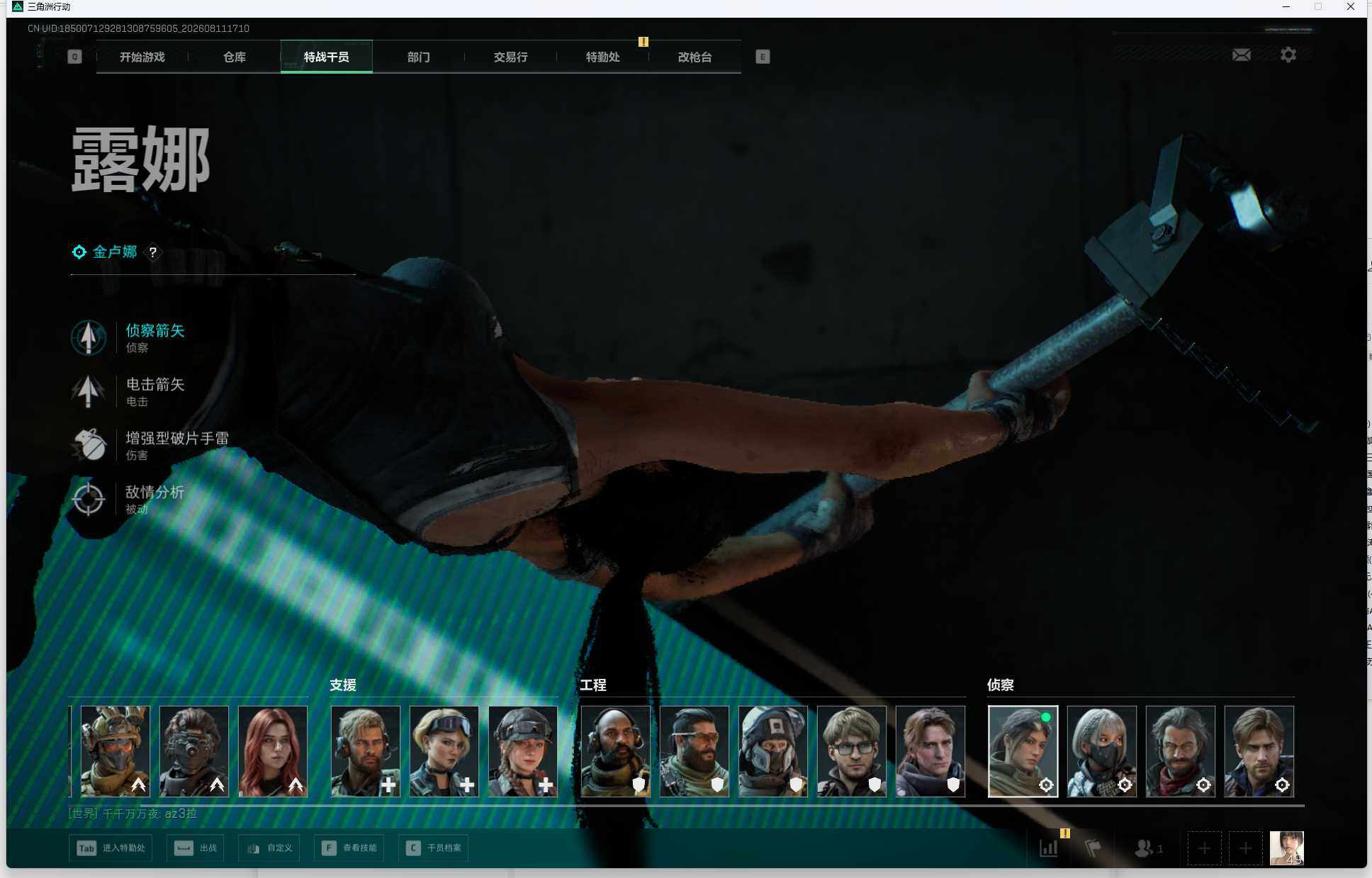Screen dimensions: 1372x878
Task: Click the 工程 class header
Action: coord(593,685)
